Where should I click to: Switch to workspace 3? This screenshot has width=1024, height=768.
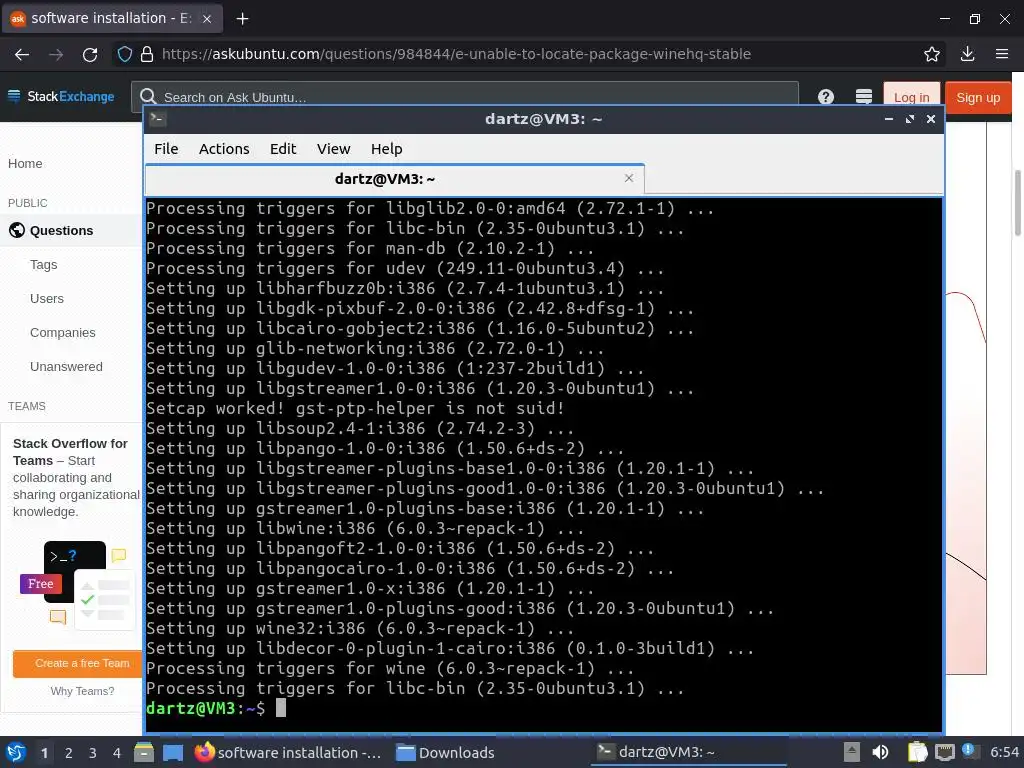(93, 753)
